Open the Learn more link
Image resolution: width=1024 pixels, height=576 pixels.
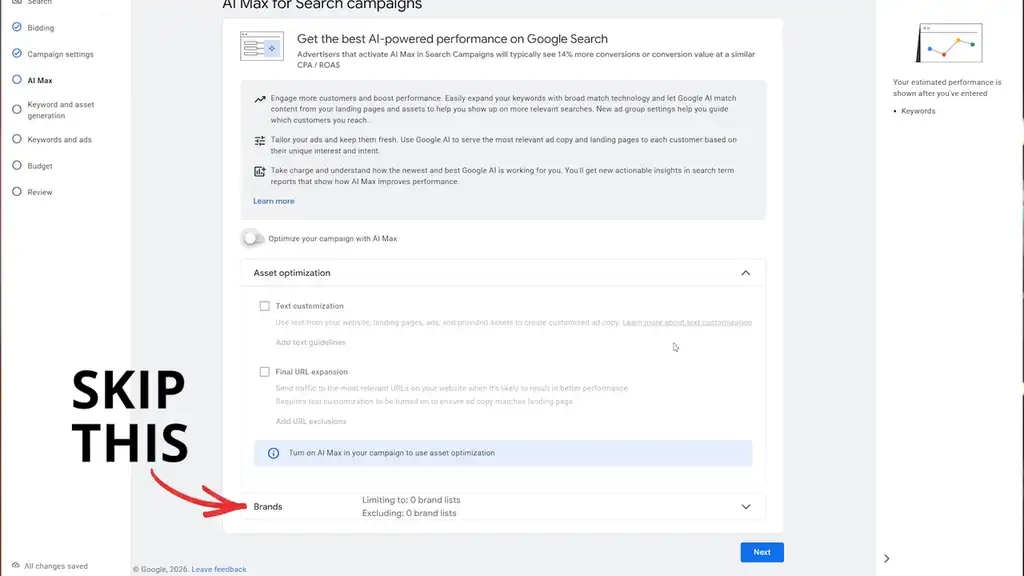[x=274, y=201]
